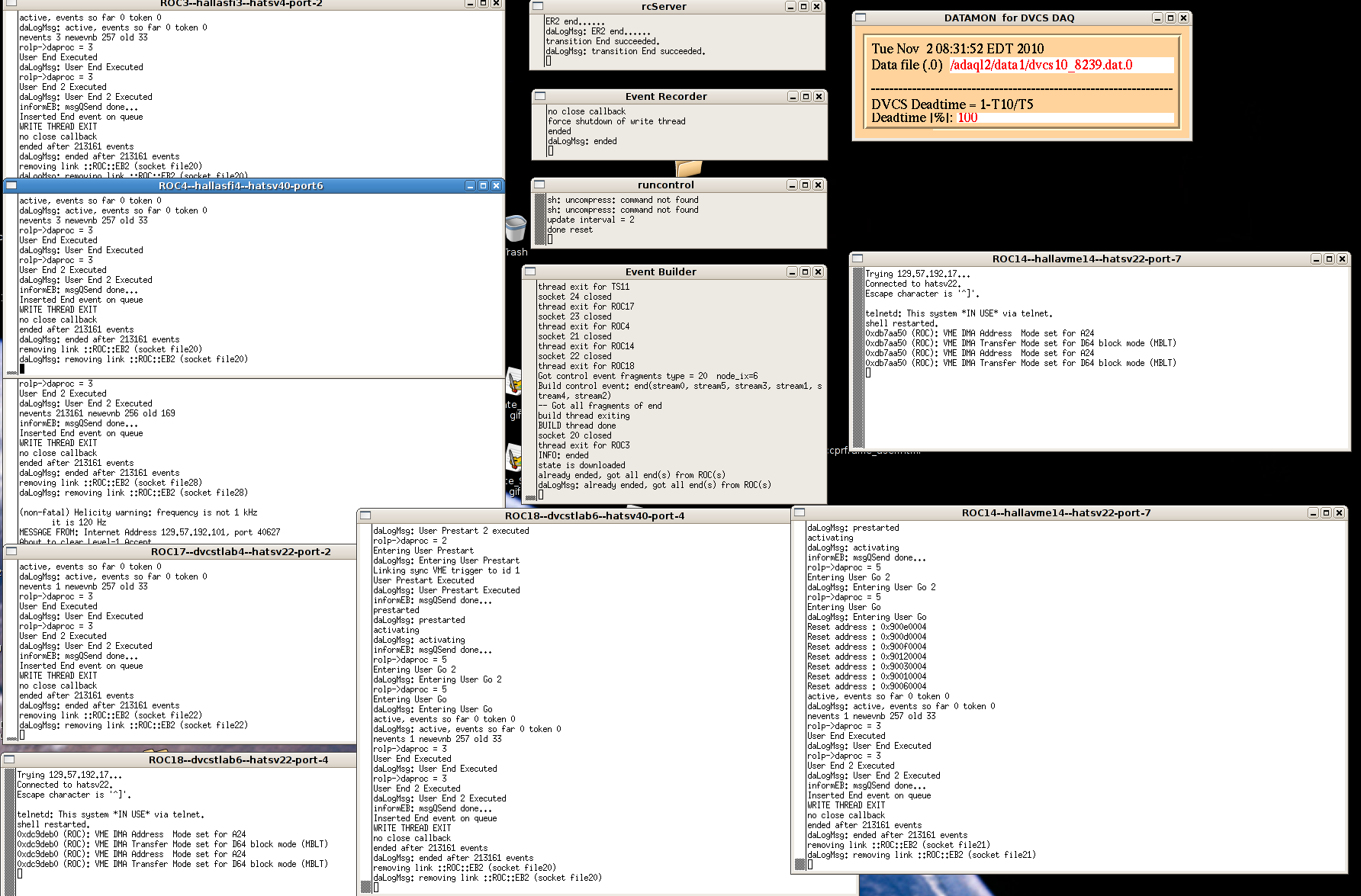Image resolution: width=1361 pixels, height=896 pixels.
Task: Minimize the rcServer window
Action: tap(790, 7)
